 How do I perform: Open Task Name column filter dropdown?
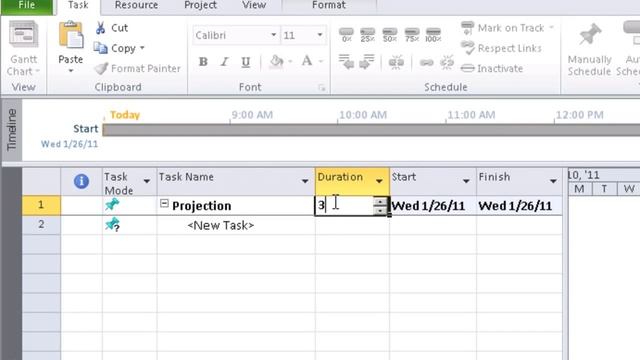305,181
